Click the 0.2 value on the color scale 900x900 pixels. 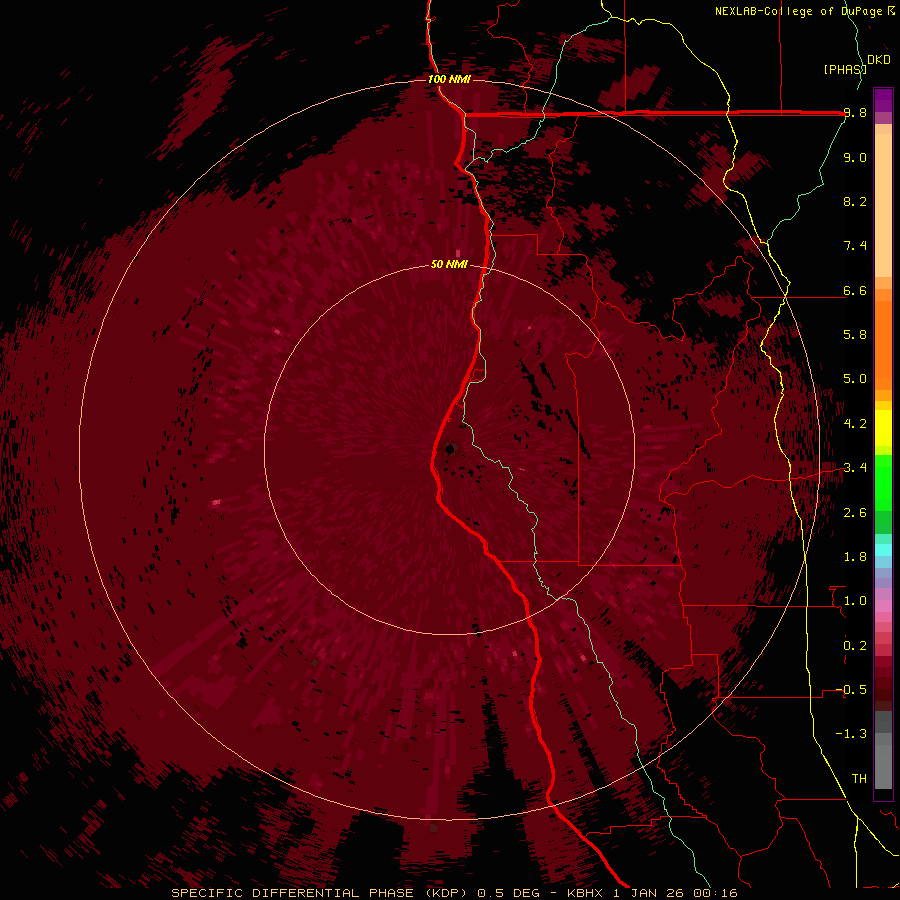point(855,646)
